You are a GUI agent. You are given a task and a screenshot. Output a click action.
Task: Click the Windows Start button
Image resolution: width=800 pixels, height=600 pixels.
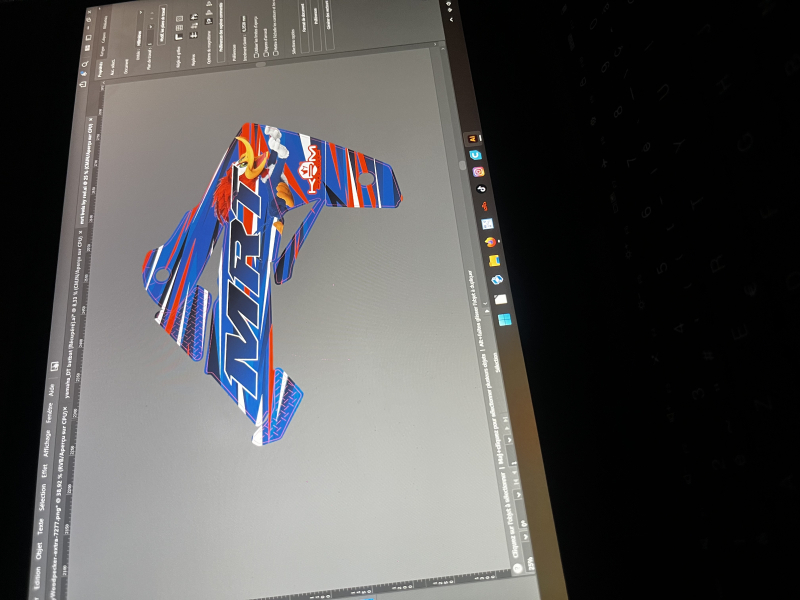[x=504, y=319]
